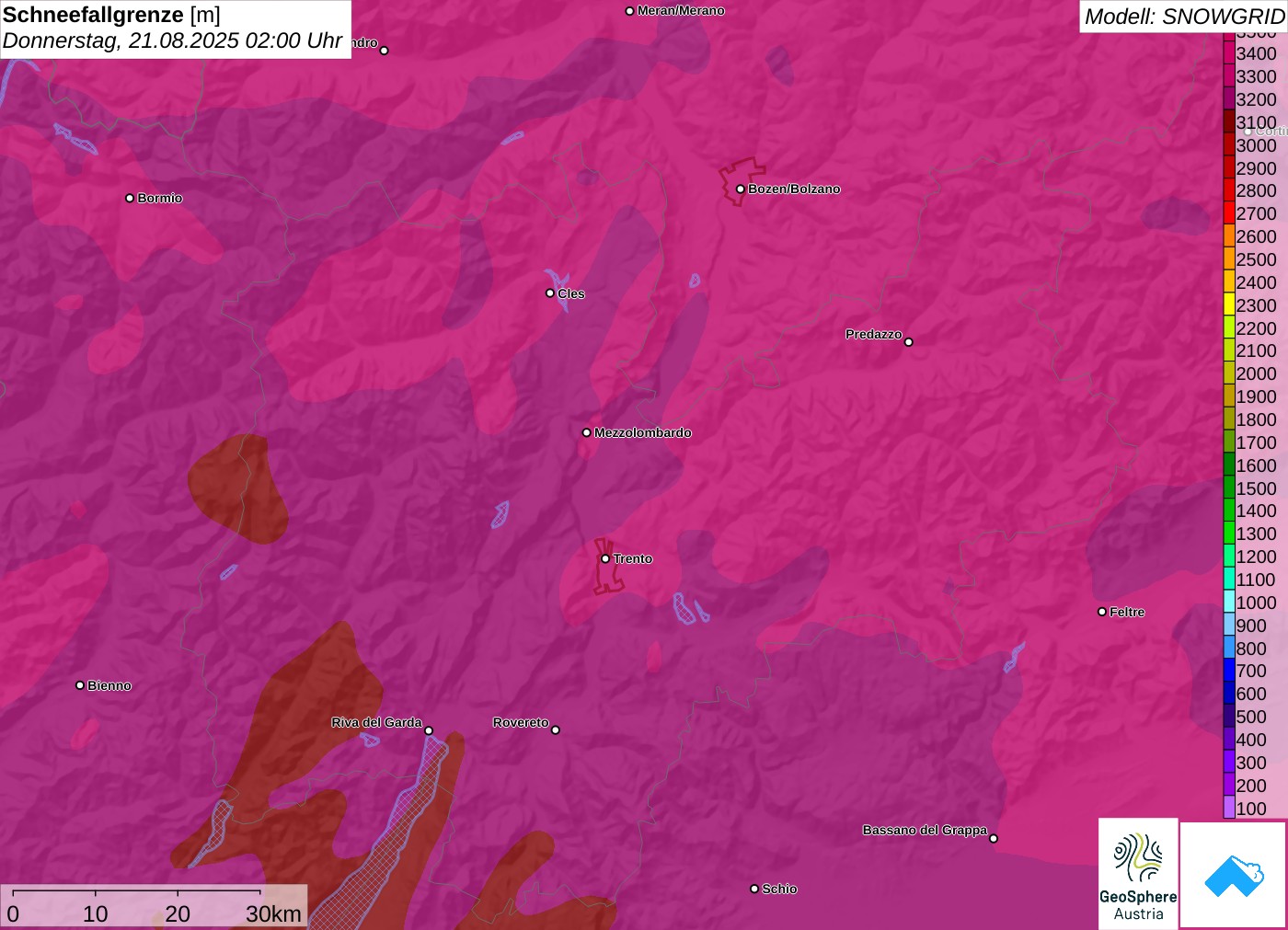The width and height of the screenshot is (1288, 930).
Task: Click the Modell: SNOWGRID label
Action: pyautogui.click(x=1184, y=17)
